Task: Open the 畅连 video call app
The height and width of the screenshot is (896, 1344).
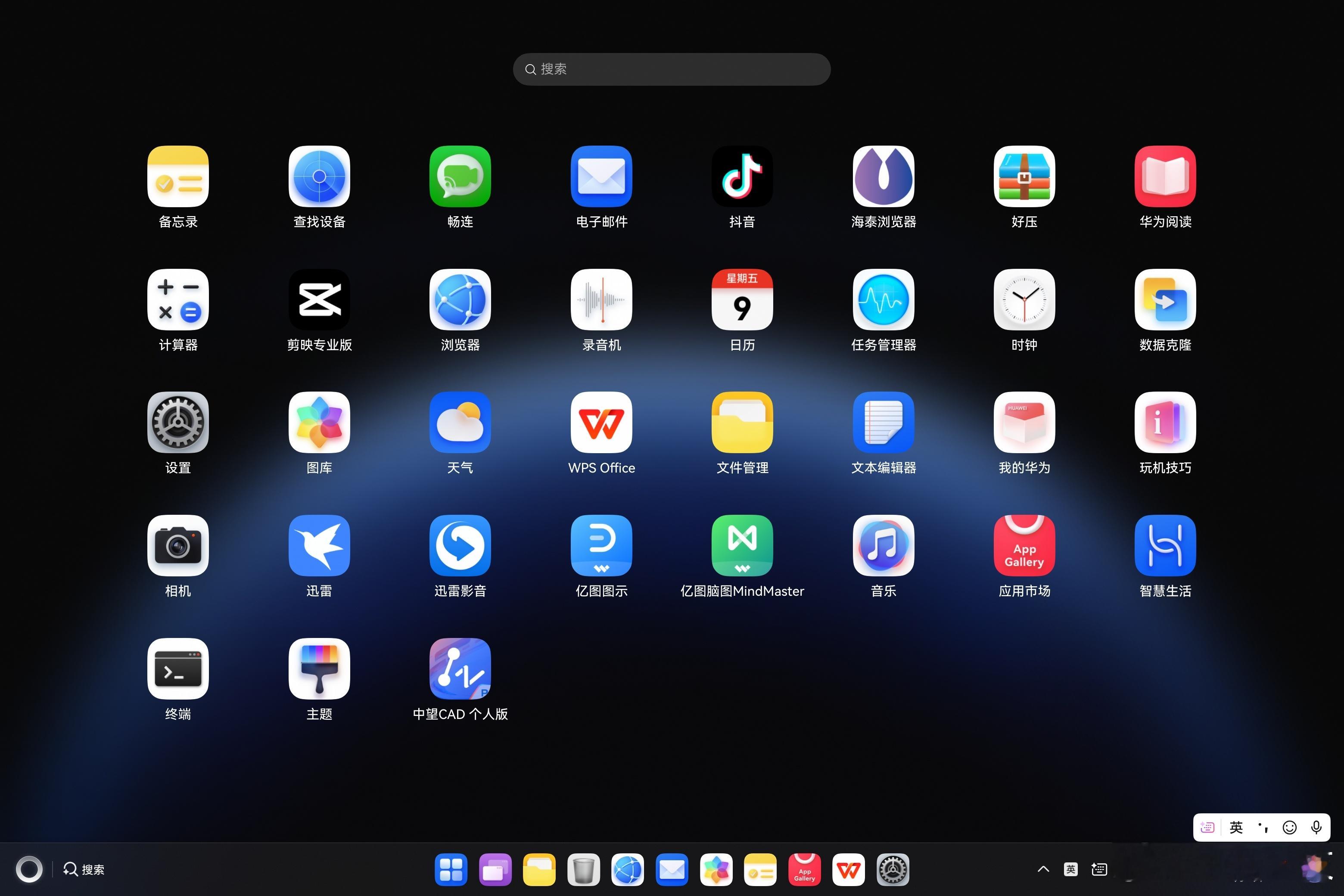Action: [460, 177]
